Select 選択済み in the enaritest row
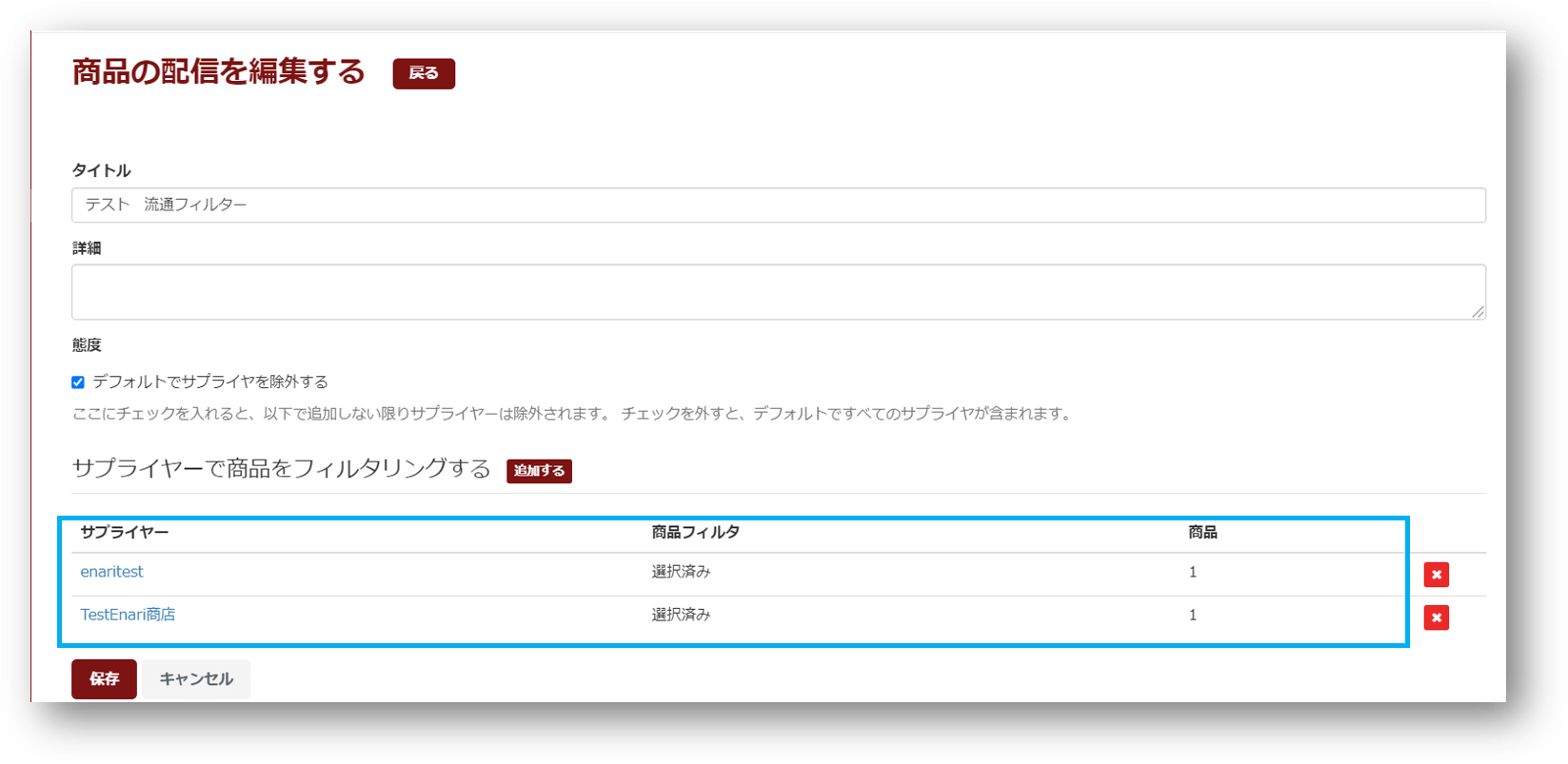Image resolution: width=1568 pixels, height=764 pixels. (x=681, y=572)
